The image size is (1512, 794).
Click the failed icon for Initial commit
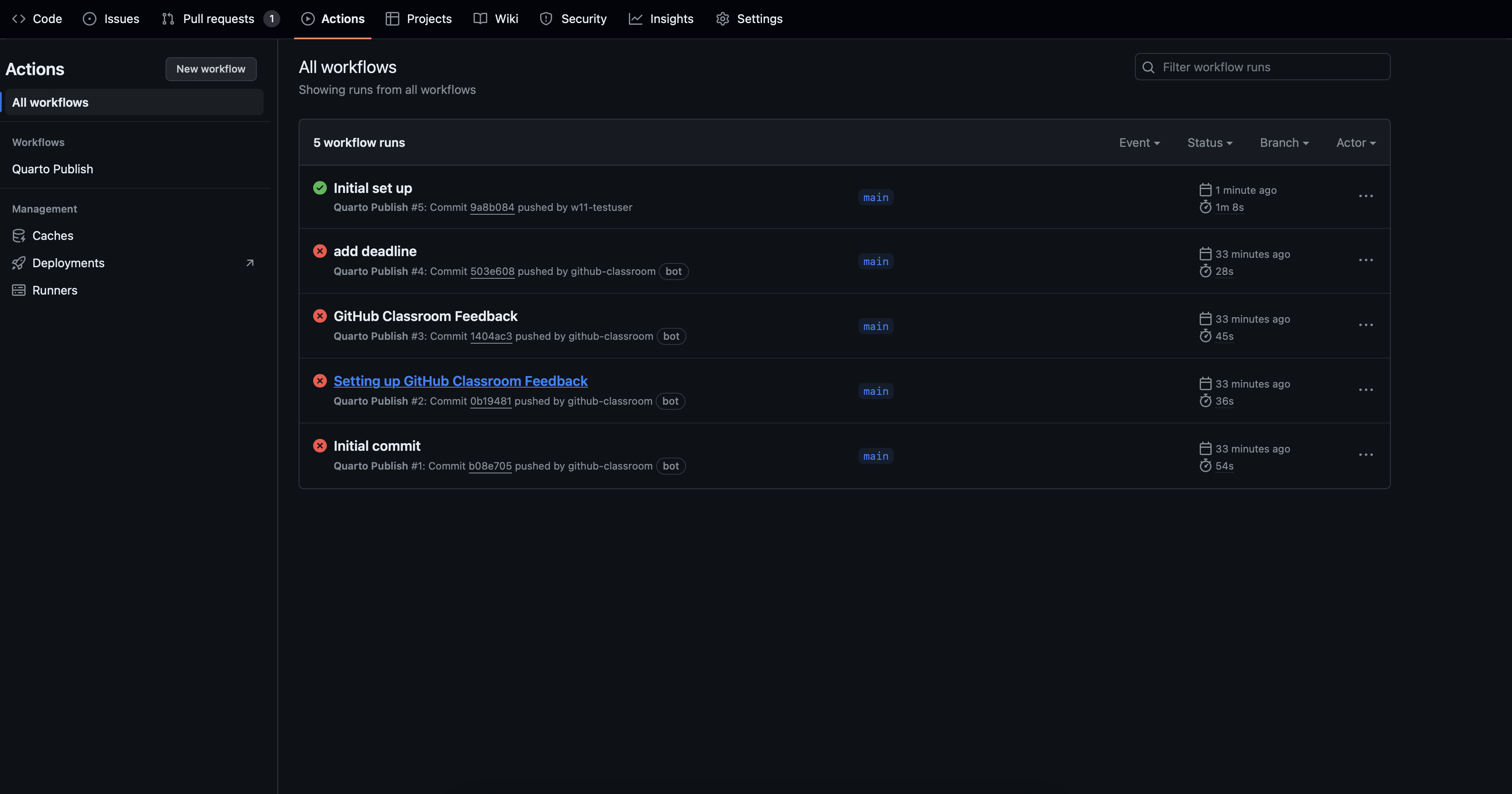point(320,446)
